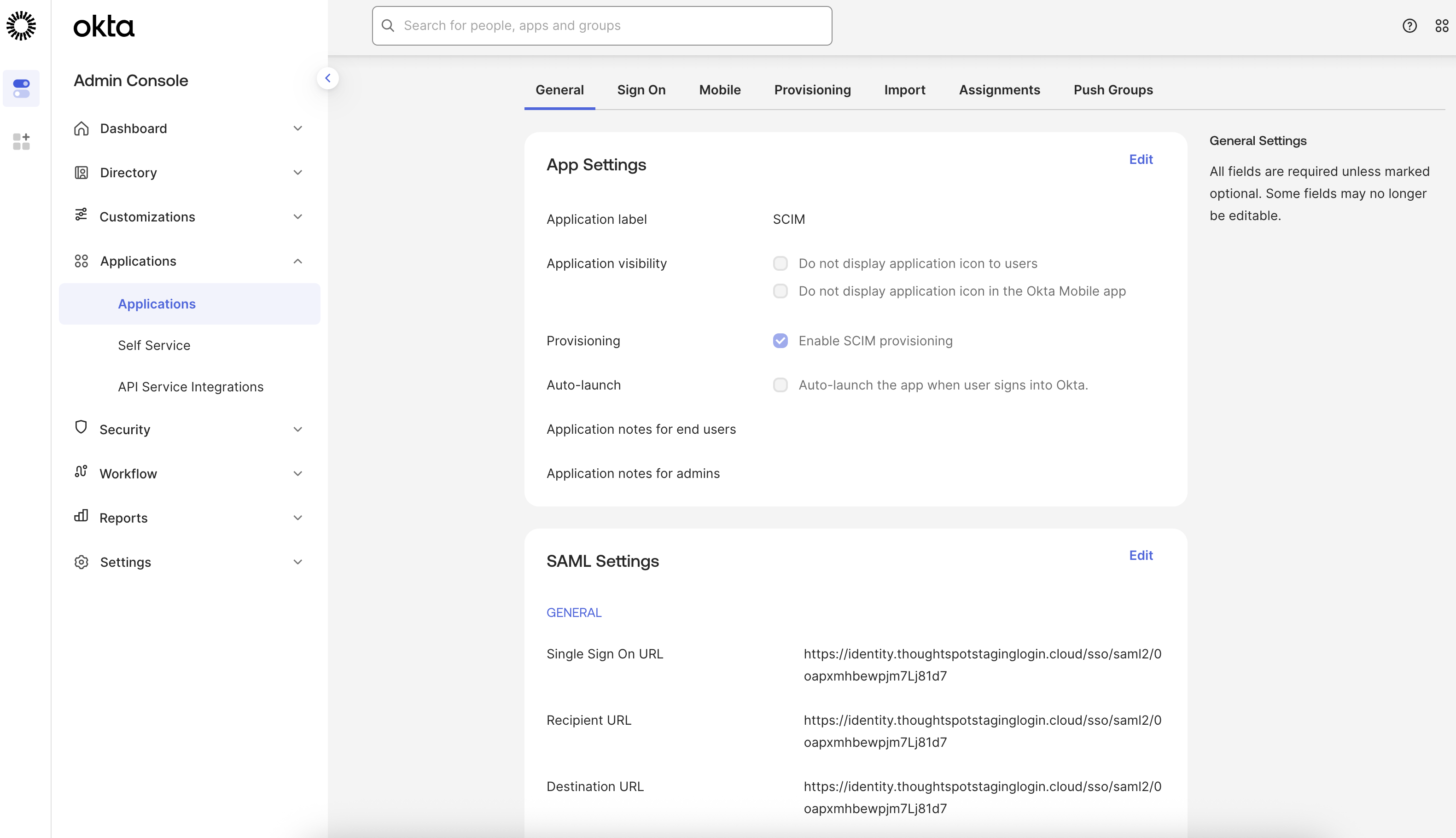Image resolution: width=1456 pixels, height=838 pixels.
Task: Open API Service Integrations
Action: (x=190, y=386)
